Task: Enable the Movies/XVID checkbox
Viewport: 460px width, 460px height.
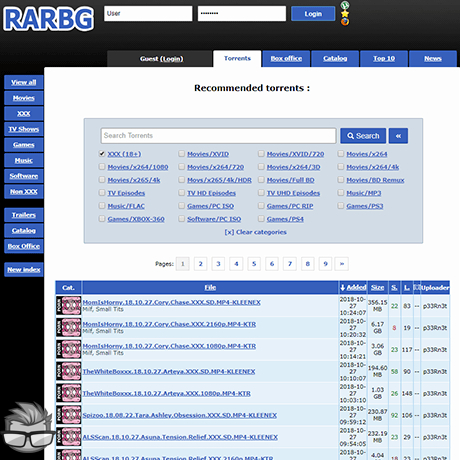Action: [181, 154]
